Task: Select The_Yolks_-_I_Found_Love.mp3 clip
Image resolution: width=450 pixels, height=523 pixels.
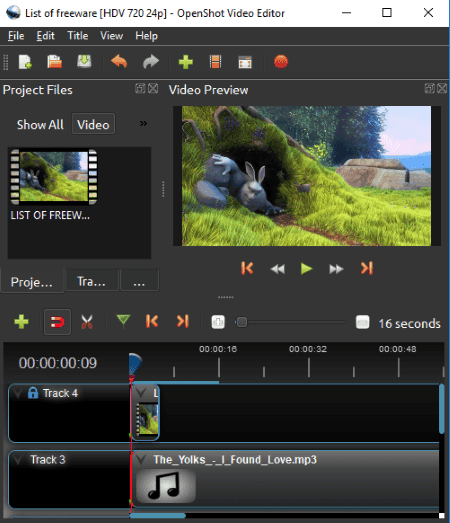Action: coord(286,479)
